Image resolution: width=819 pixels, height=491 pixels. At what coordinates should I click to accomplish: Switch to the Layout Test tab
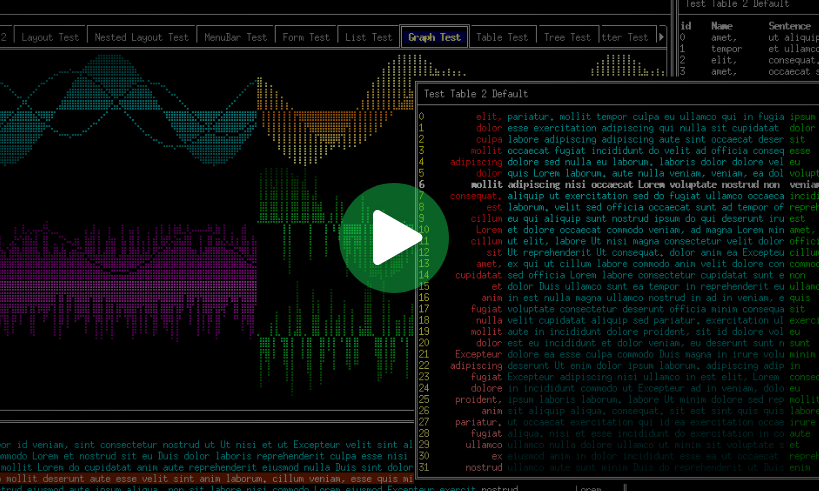(50, 37)
